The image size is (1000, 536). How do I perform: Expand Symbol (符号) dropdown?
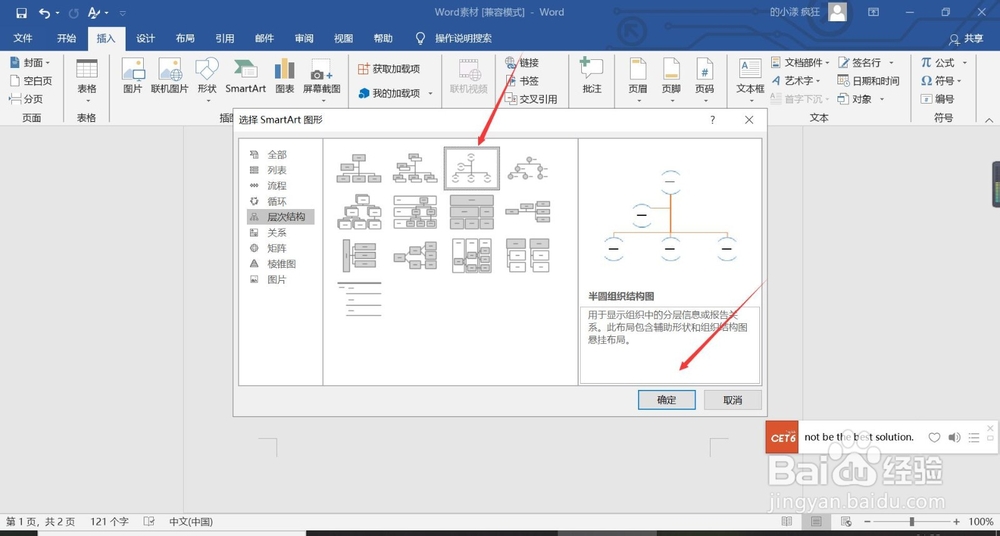[959, 81]
